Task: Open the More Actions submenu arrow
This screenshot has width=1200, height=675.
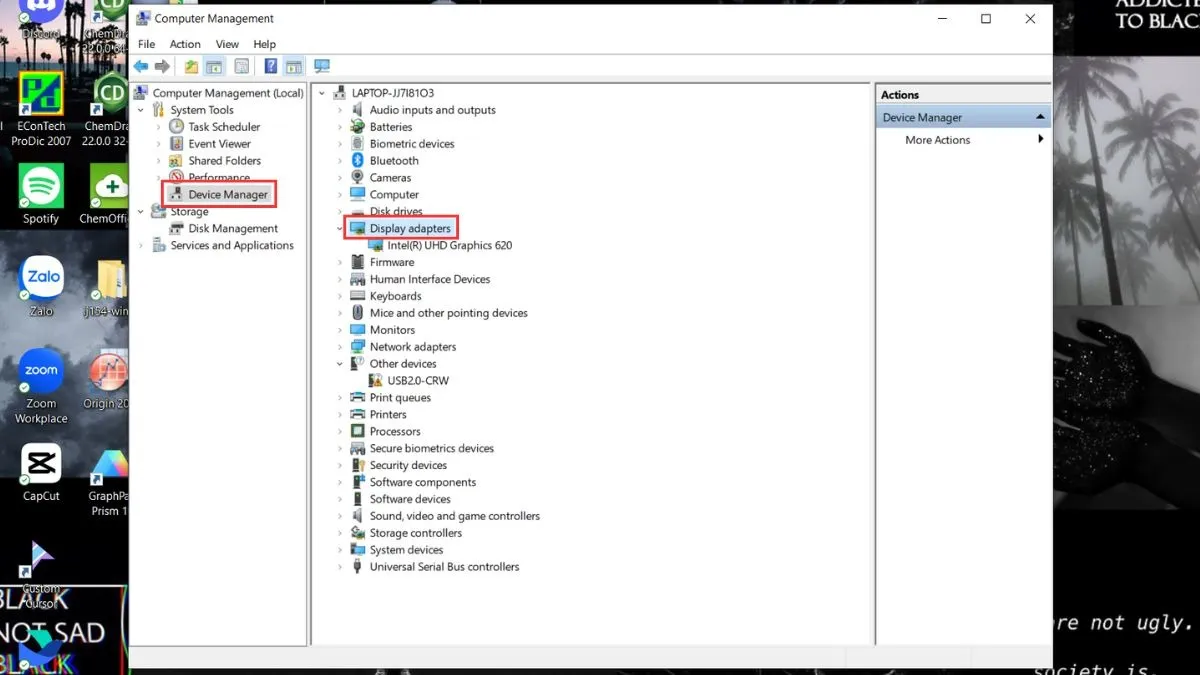Action: pos(1040,139)
